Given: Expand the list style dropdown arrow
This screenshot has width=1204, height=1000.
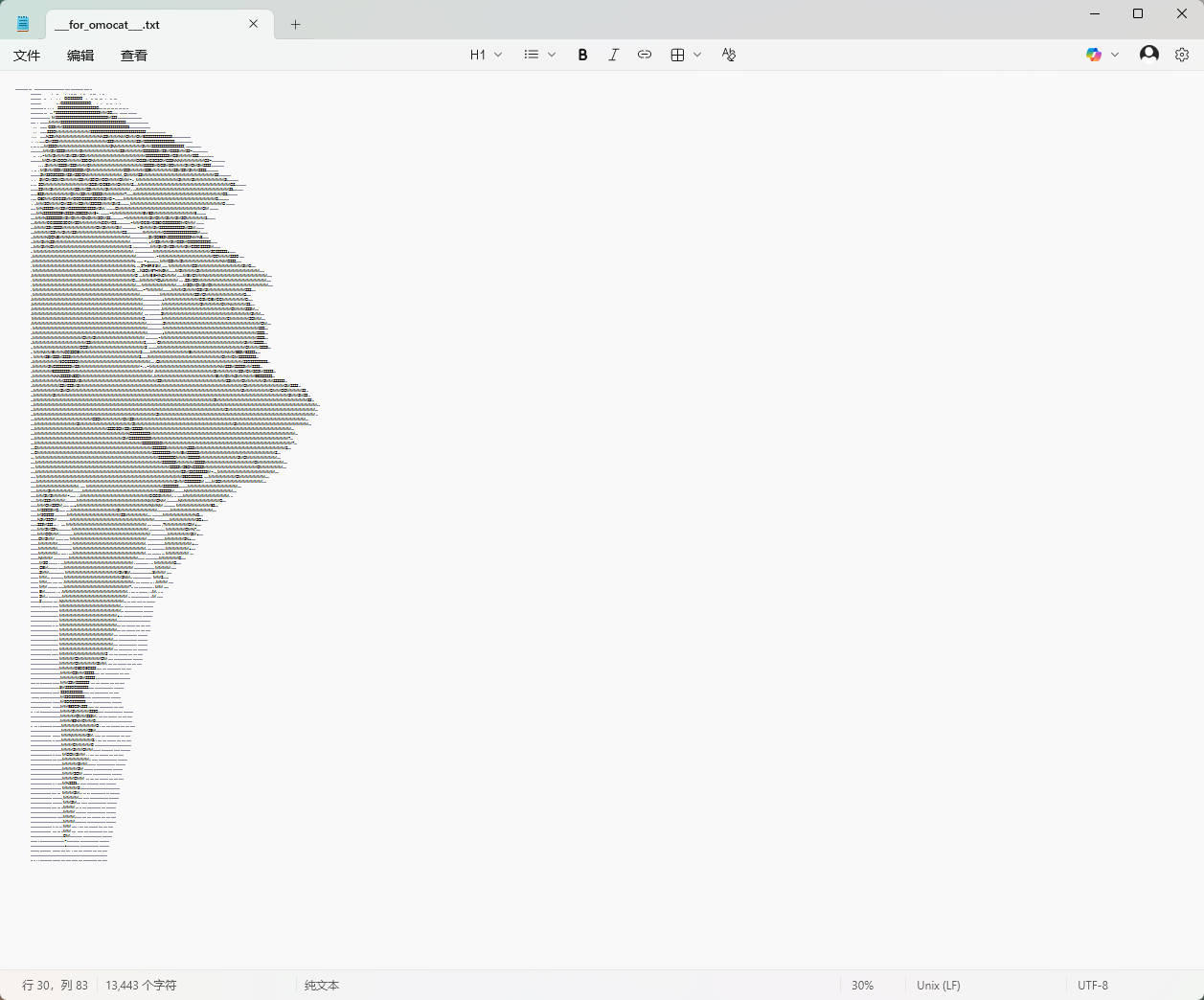Looking at the screenshot, I should point(552,55).
